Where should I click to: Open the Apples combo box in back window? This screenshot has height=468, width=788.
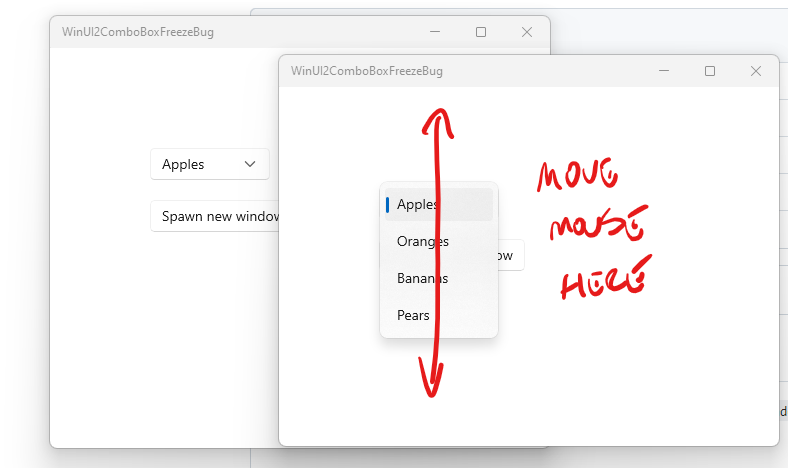[210, 164]
